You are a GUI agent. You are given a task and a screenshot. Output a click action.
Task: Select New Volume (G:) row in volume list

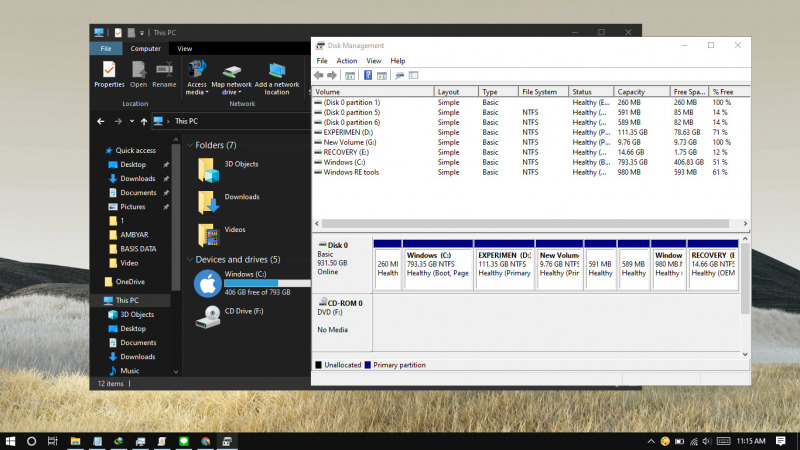click(x=531, y=142)
